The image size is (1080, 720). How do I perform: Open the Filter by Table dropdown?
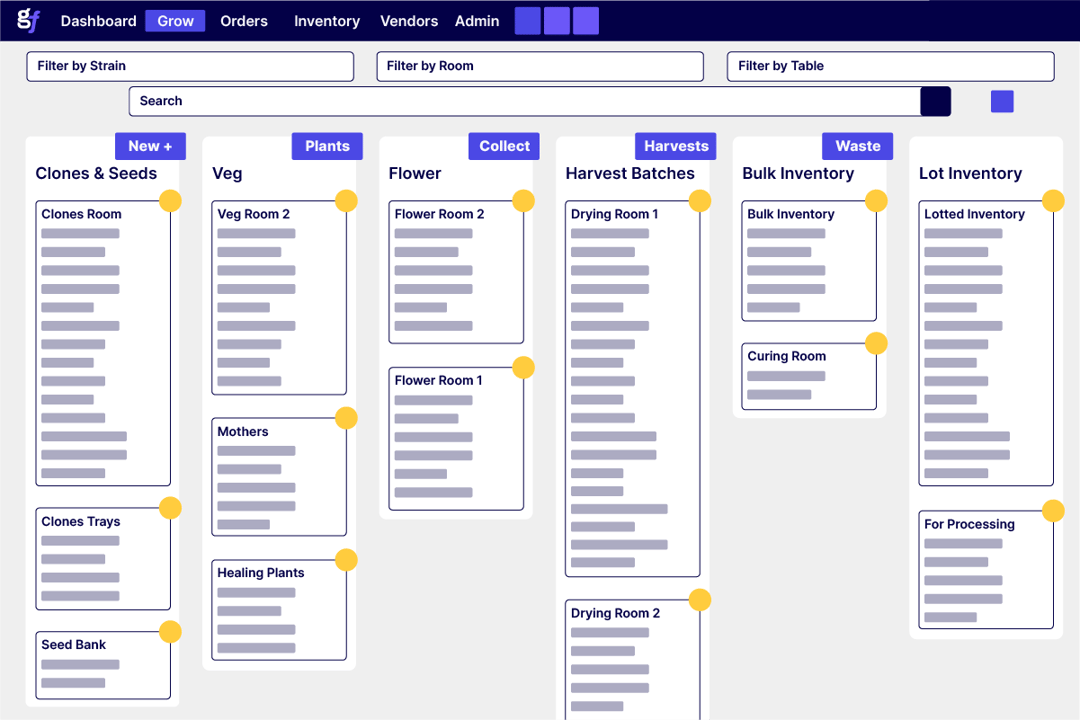point(890,66)
